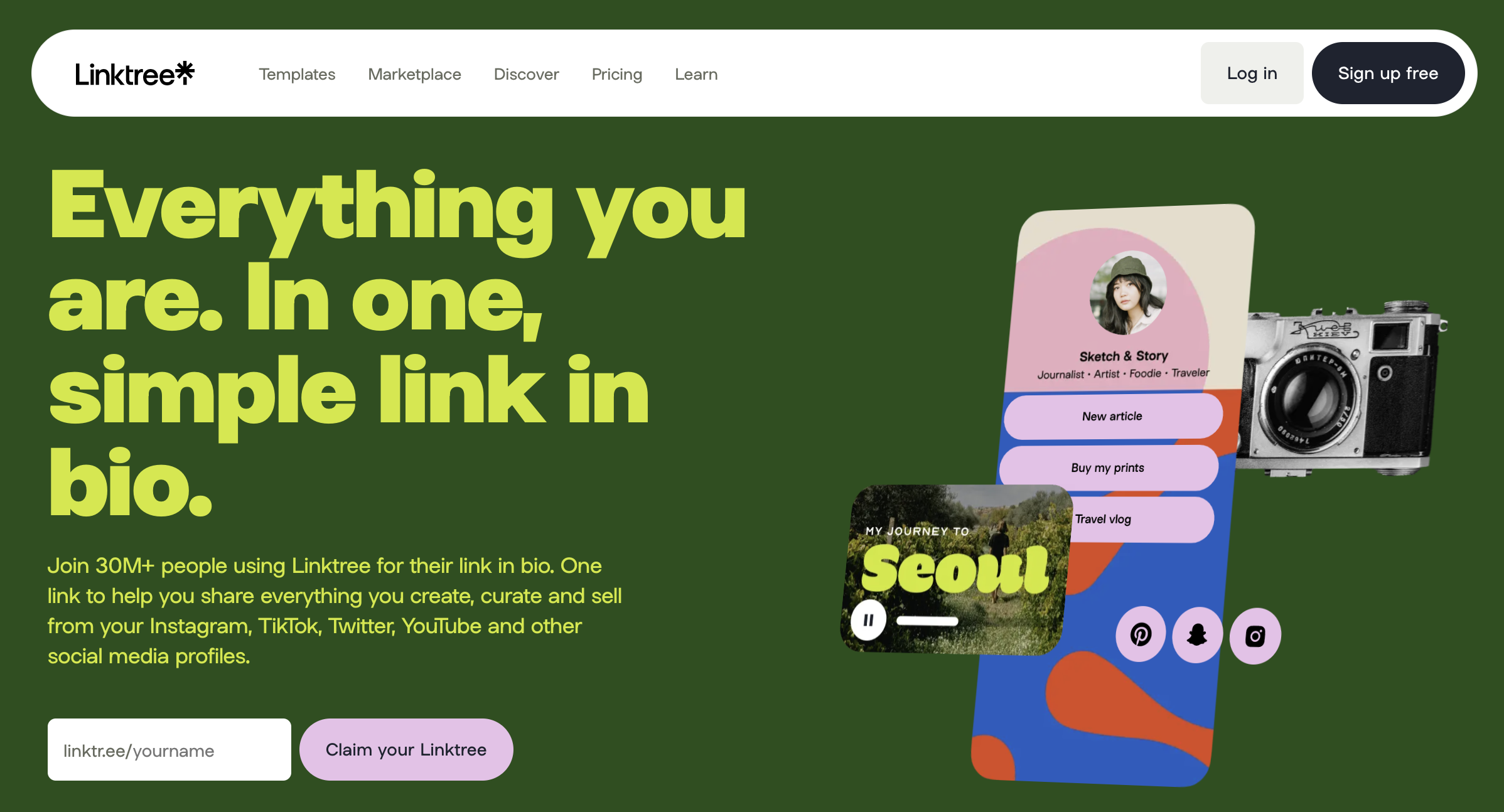Viewport: 1504px width, 812px height.
Task: Pause the Seoul video
Action: click(x=869, y=620)
